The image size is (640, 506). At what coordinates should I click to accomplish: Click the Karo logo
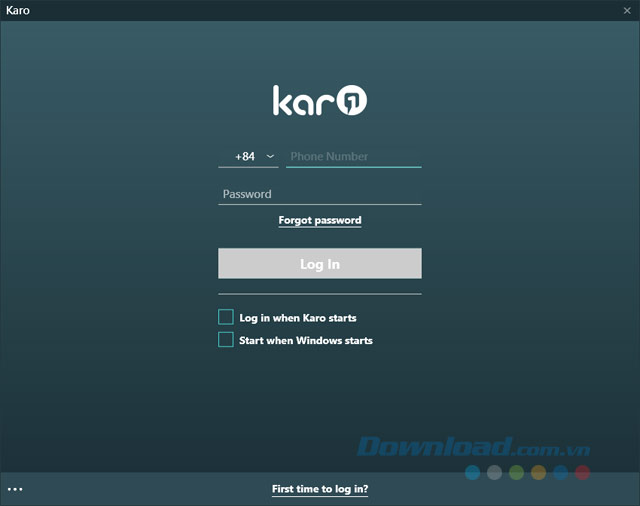[319, 101]
